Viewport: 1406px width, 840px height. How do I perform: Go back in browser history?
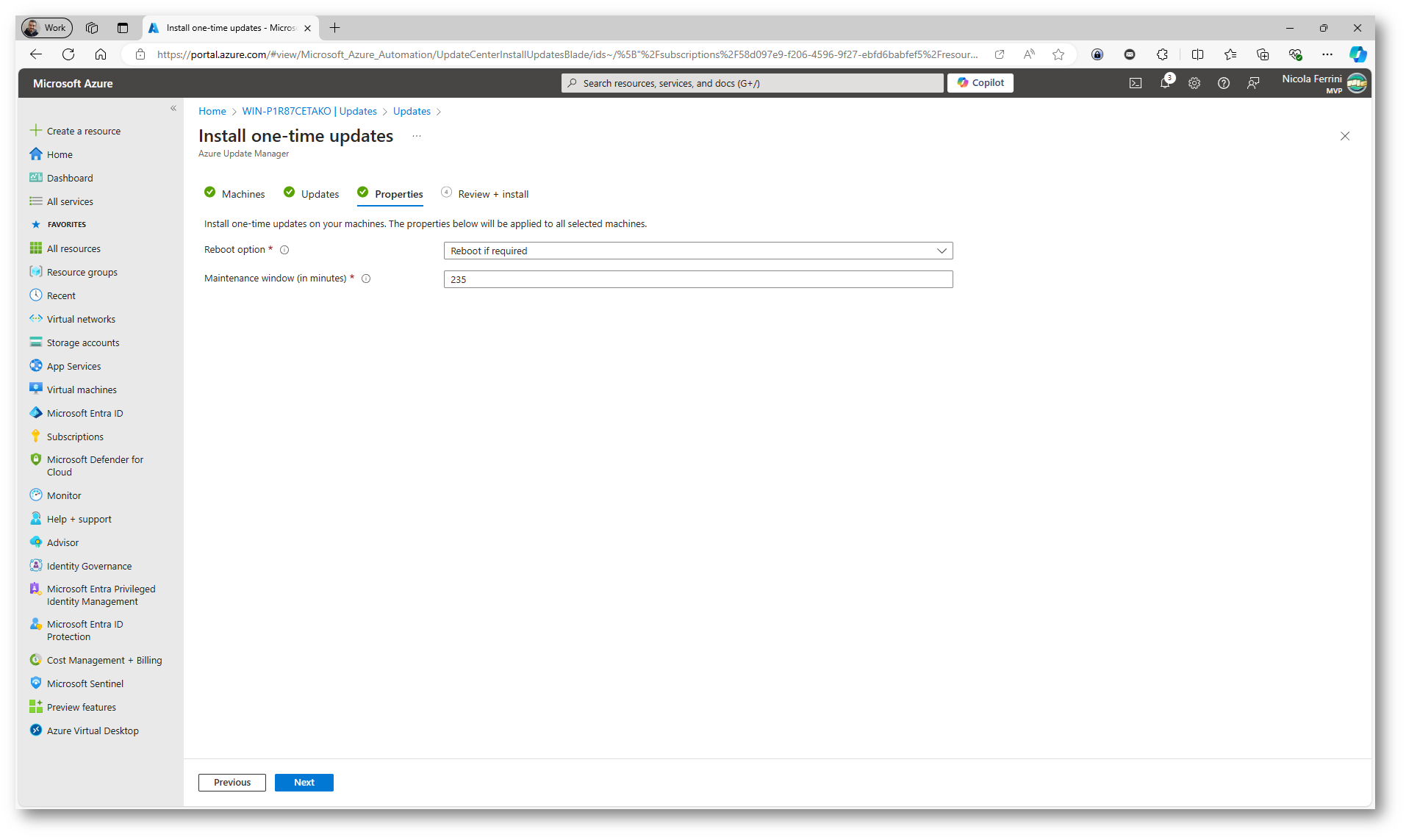36,54
